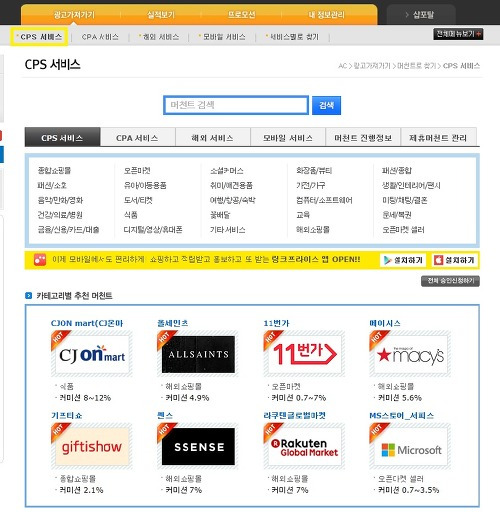Select the 디지털/영상/휴대폰 category link
Screen dimensions: 500x518
click(x=153, y=230)
